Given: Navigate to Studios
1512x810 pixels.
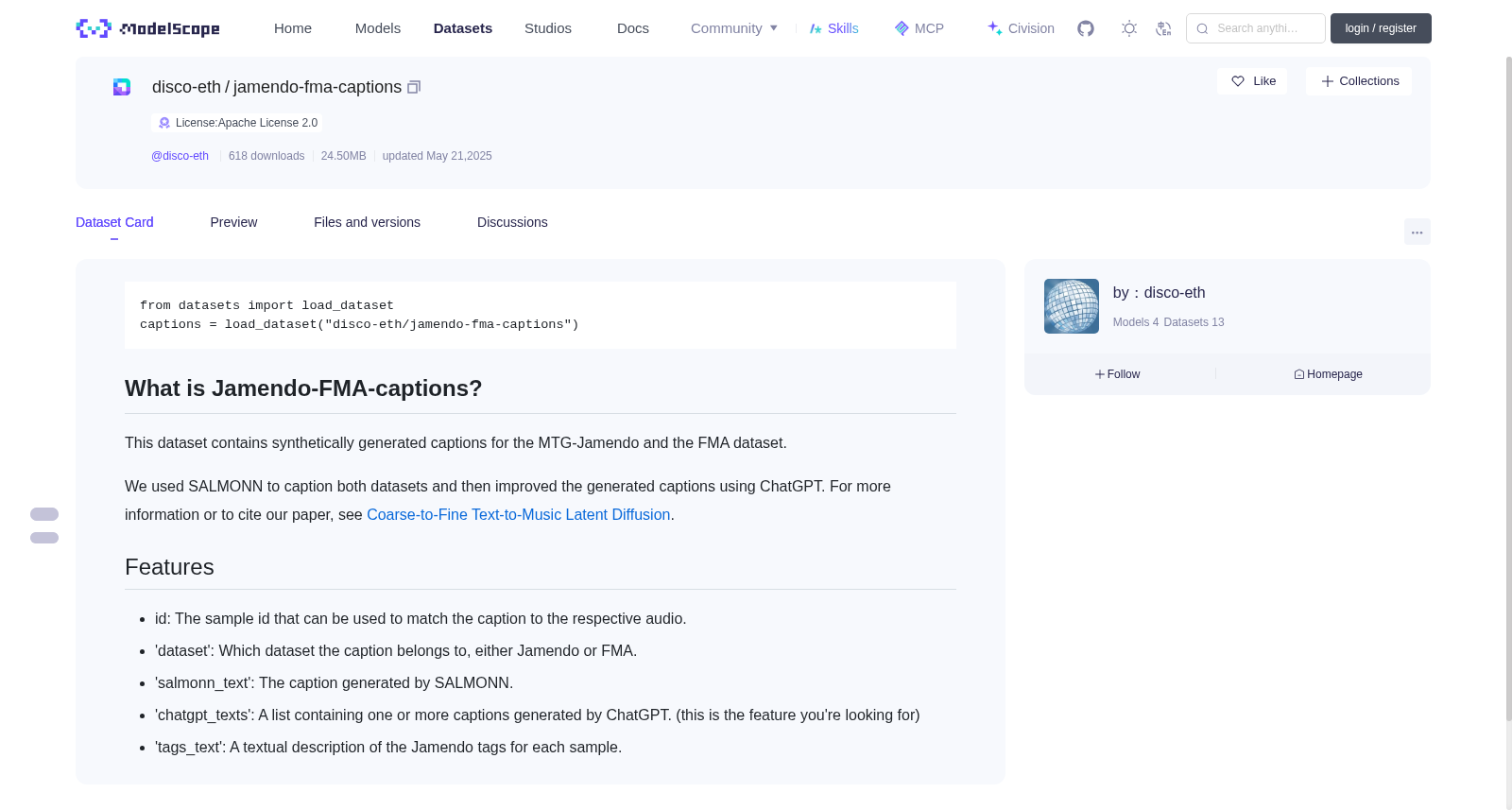Looking at the screenshot, I should click(548, 28).
